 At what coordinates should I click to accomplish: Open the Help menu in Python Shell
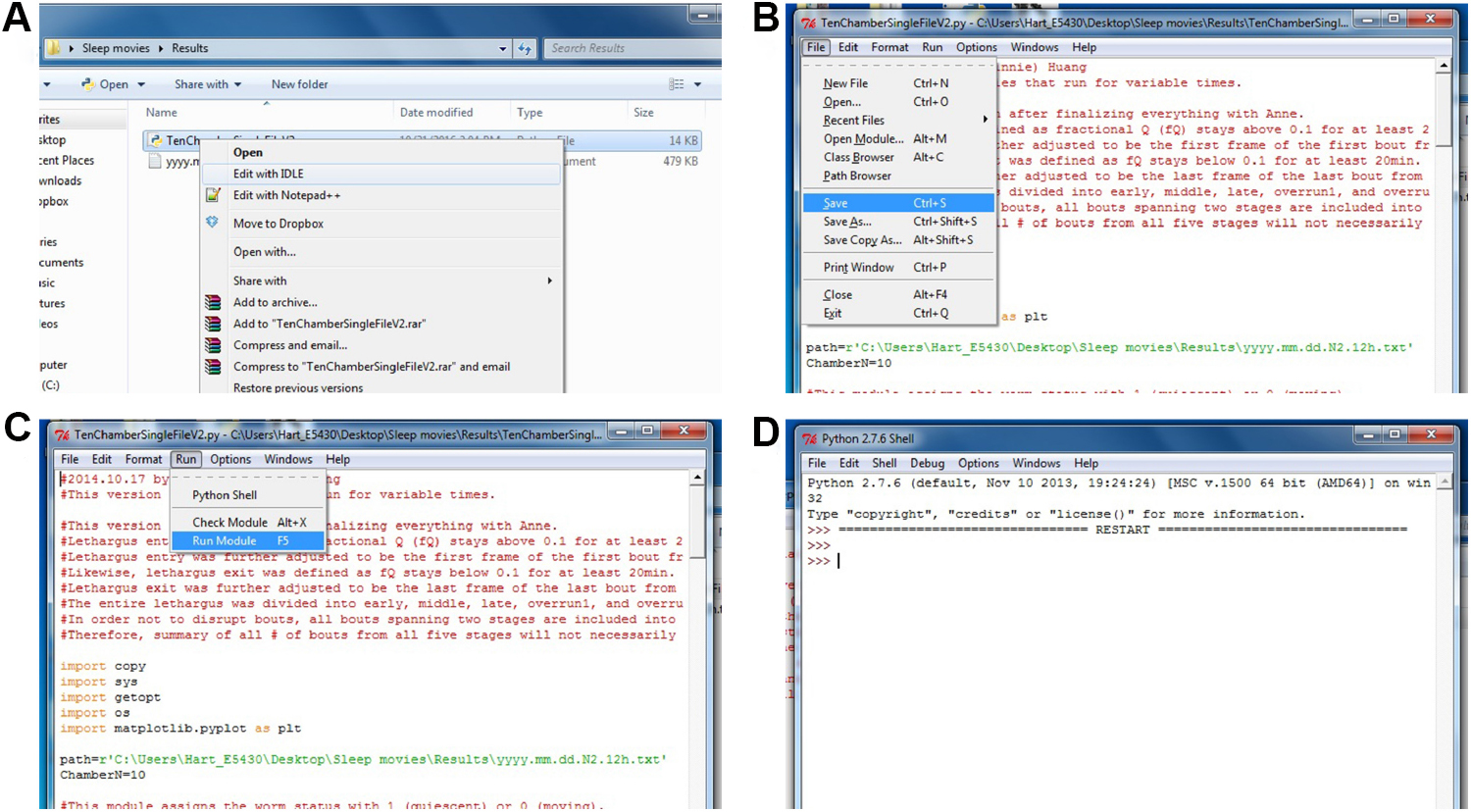[1086, 463]
